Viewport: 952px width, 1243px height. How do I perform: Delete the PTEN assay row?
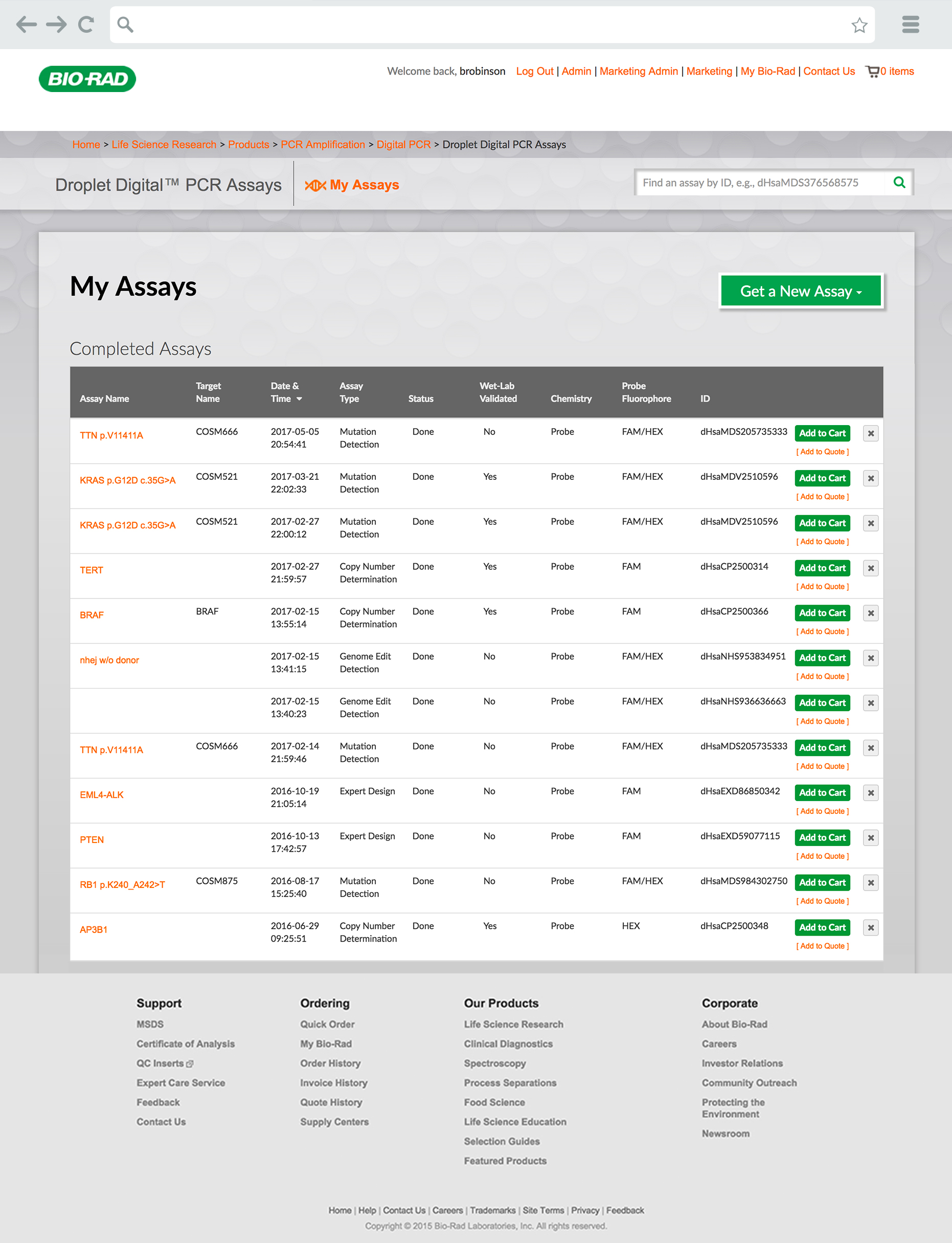click(x=870, y=838)
